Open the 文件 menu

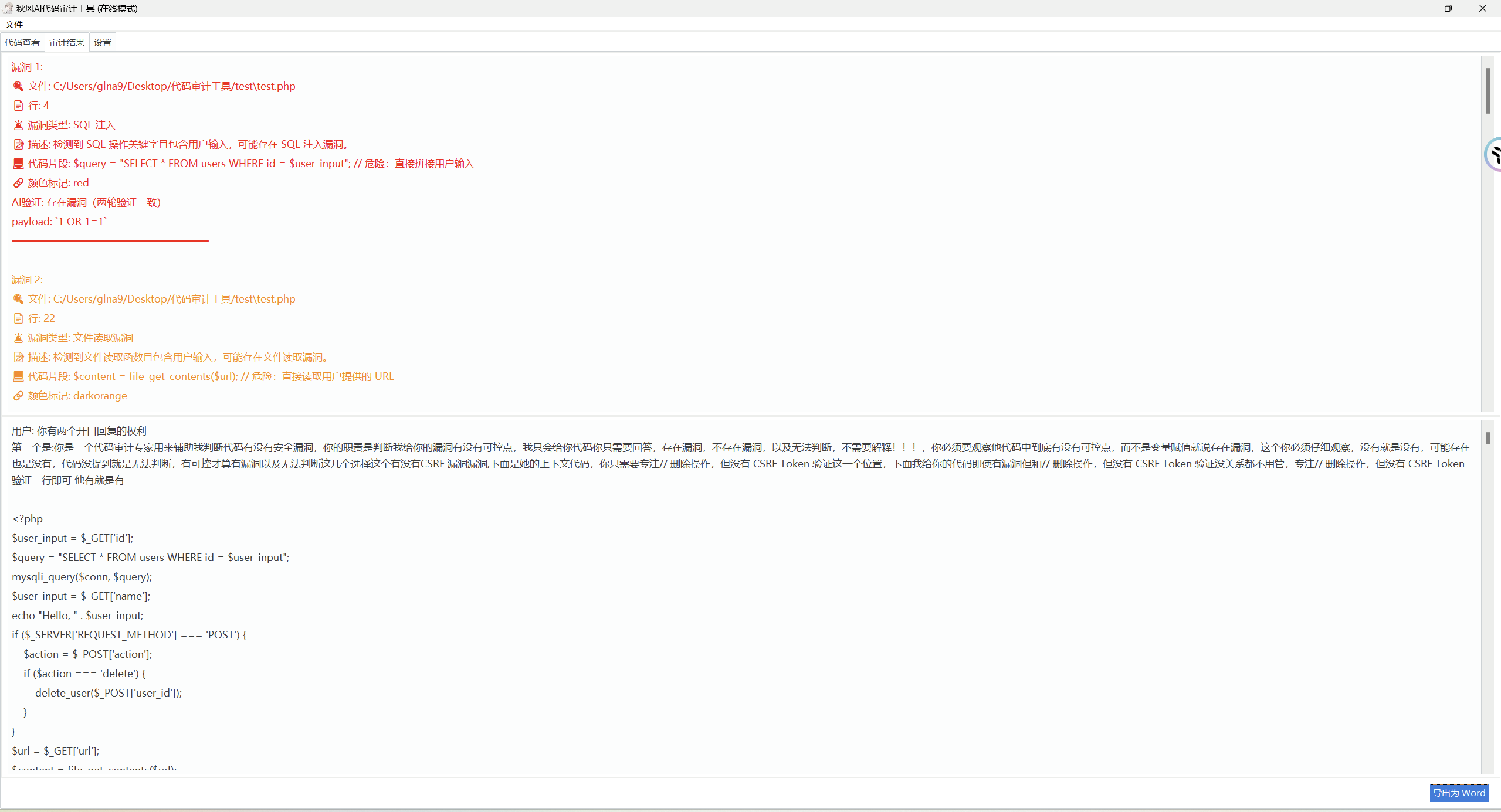pyautogui.click(x=14, y=24)
